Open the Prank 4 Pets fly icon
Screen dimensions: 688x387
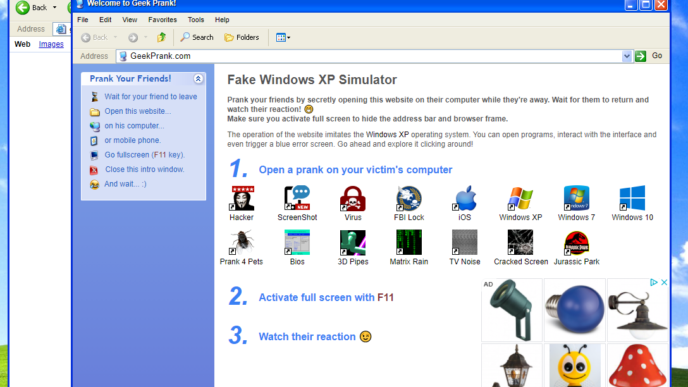click(241, 242)
